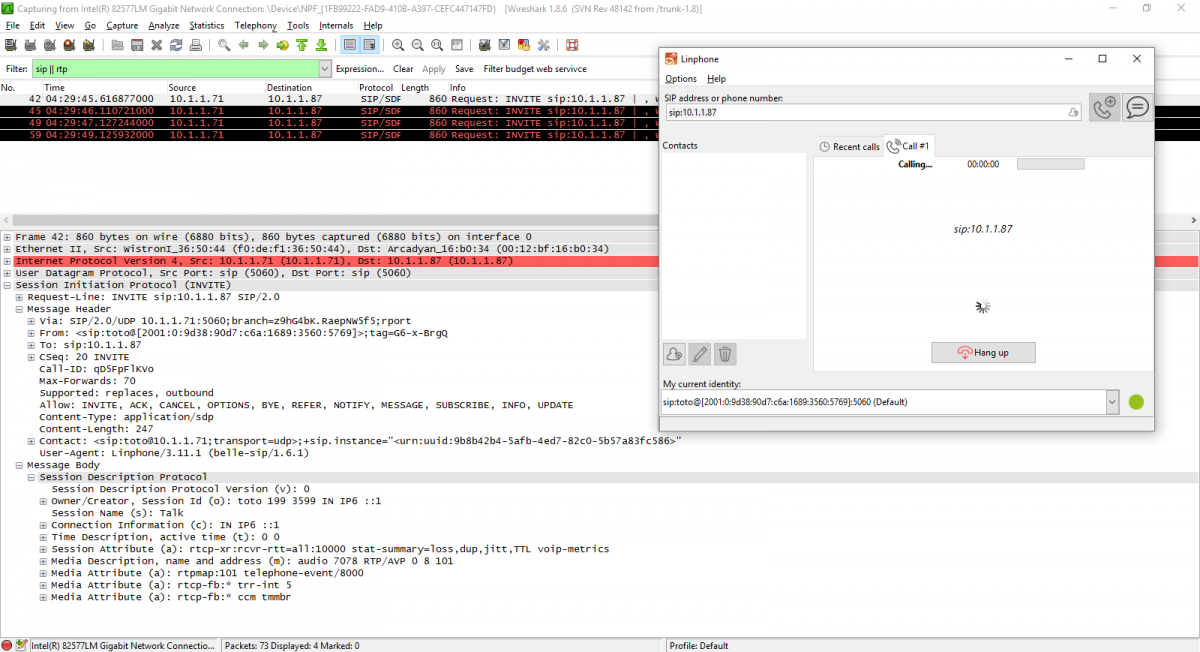Open the display filter history dropdown
Screen dimensions: 1200x652
[x=324, y=69]
